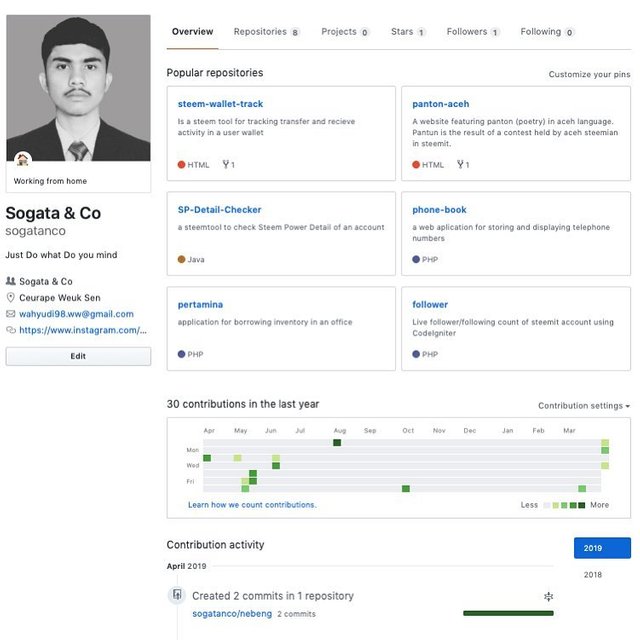The height and width of the screenshot is (640, 640).
Task: Click the Customize your pins link
Action: tap(589, 75)
